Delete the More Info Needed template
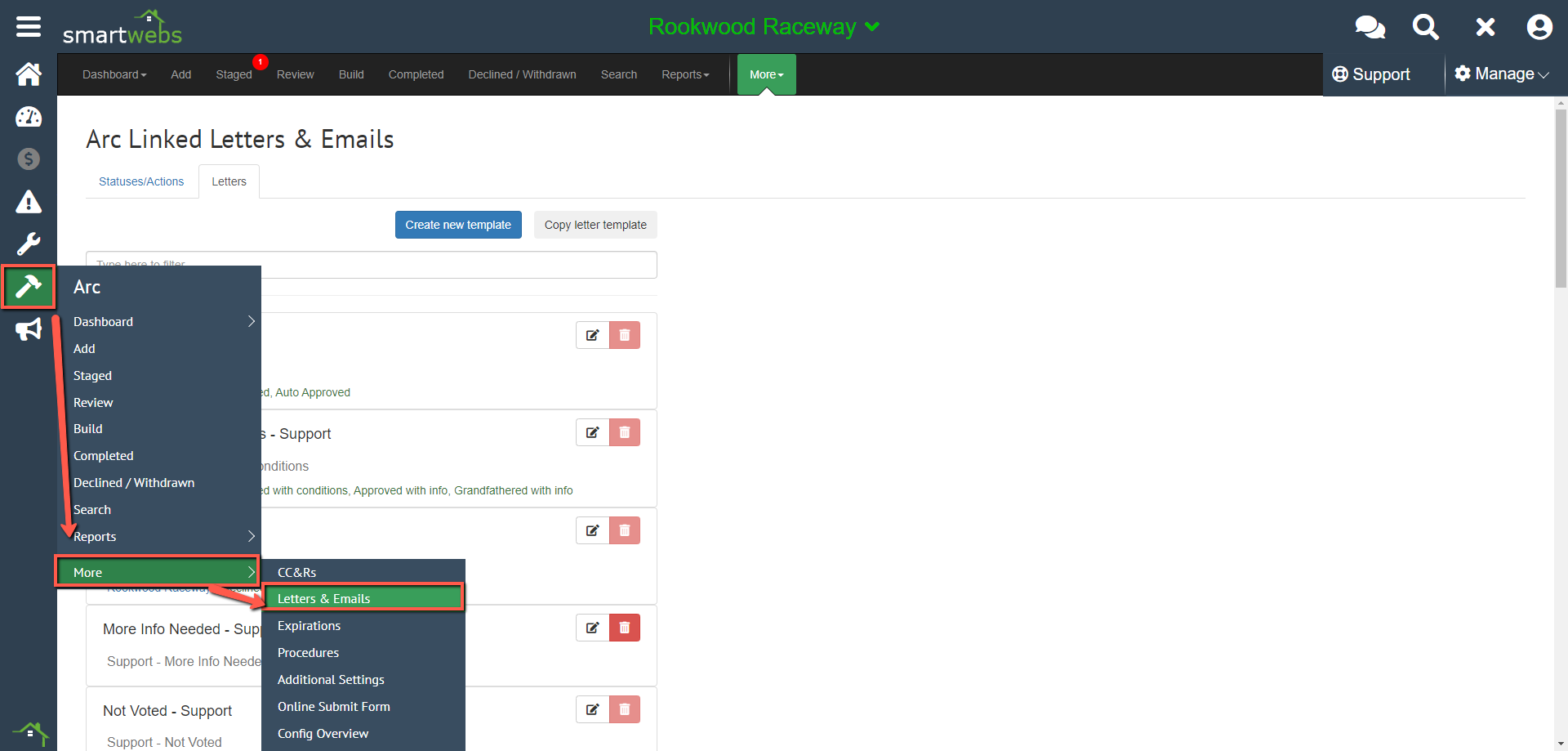 pyautogui.click(x=625, y=628)
